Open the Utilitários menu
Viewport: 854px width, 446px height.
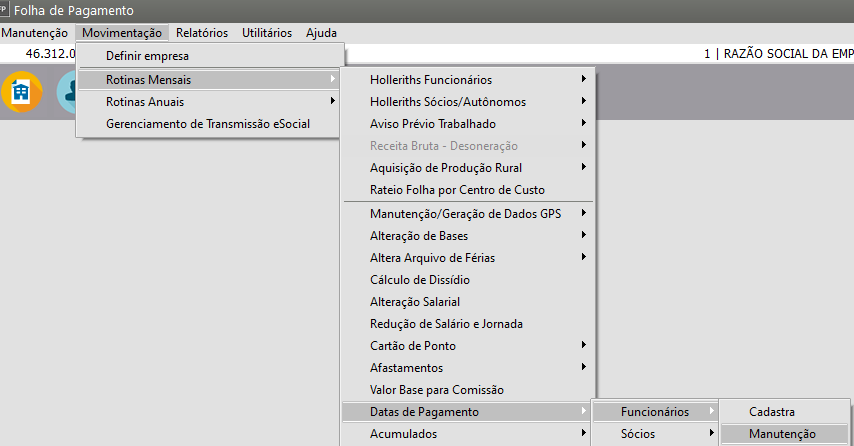(x=267, y=33)
